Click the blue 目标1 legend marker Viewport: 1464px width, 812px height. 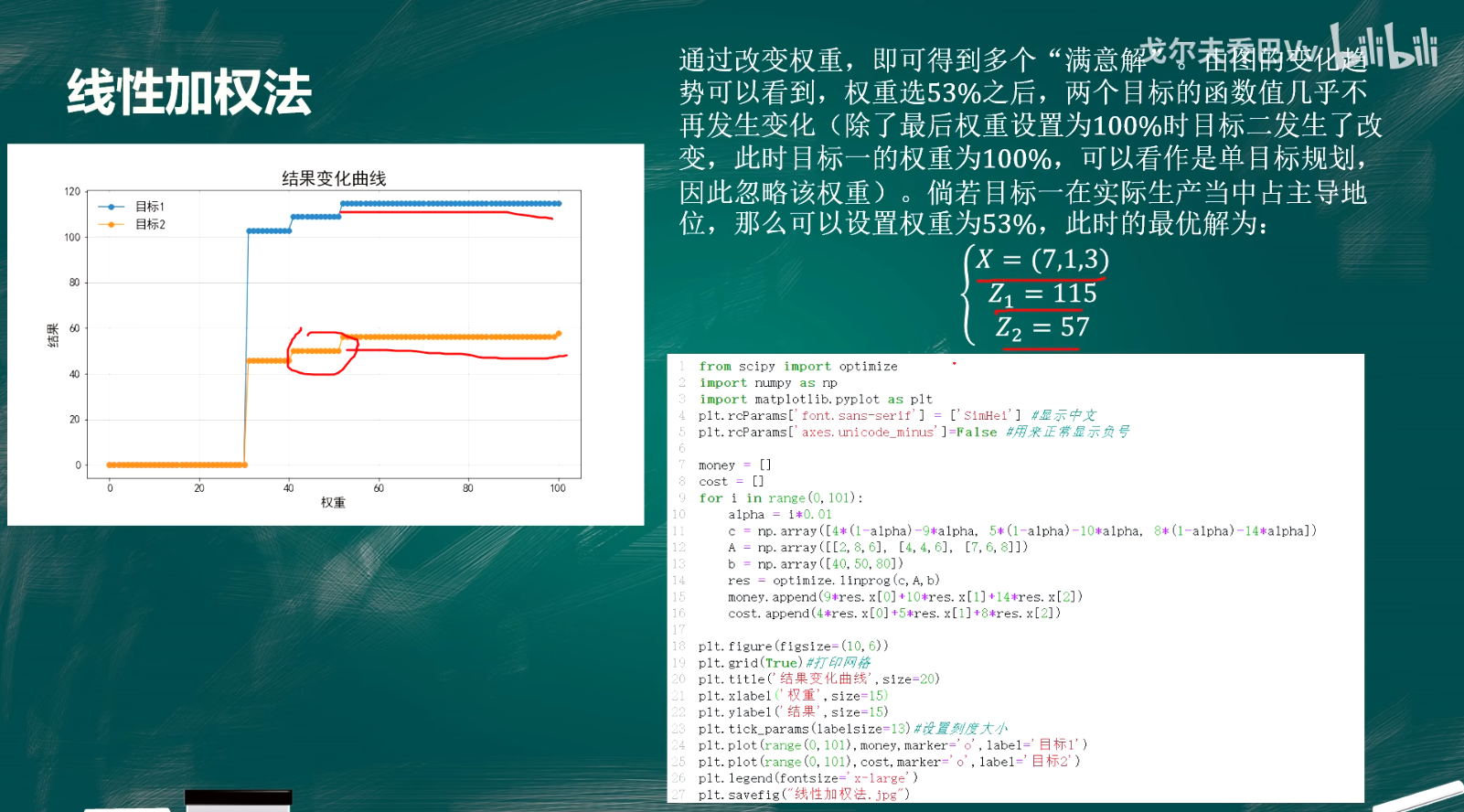(112, 207)
